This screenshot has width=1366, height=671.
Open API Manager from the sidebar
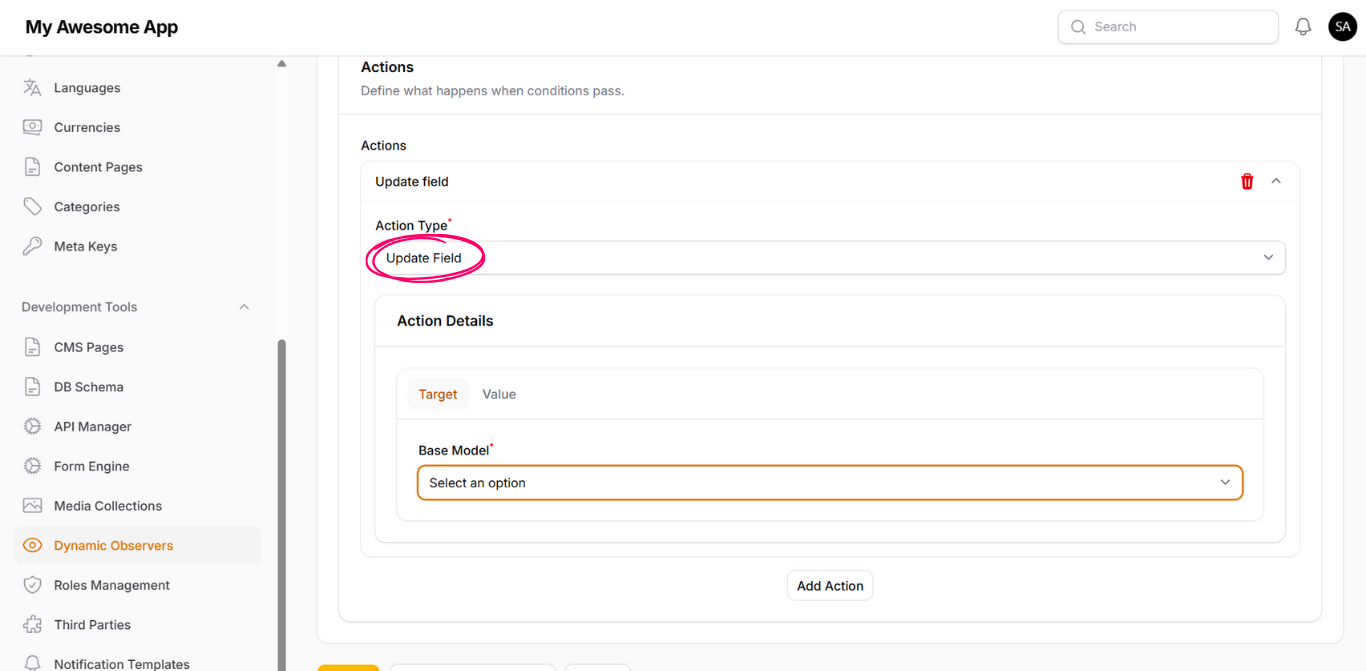(92, 427)
